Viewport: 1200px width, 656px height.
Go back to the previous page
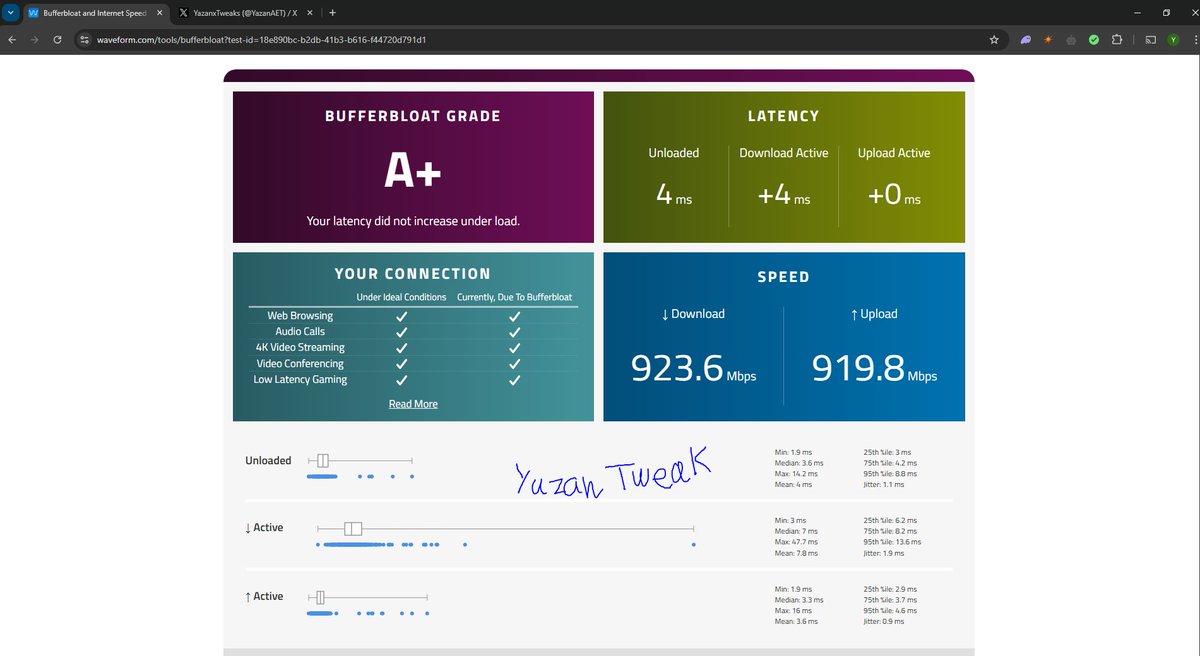[x=11, y=40]
